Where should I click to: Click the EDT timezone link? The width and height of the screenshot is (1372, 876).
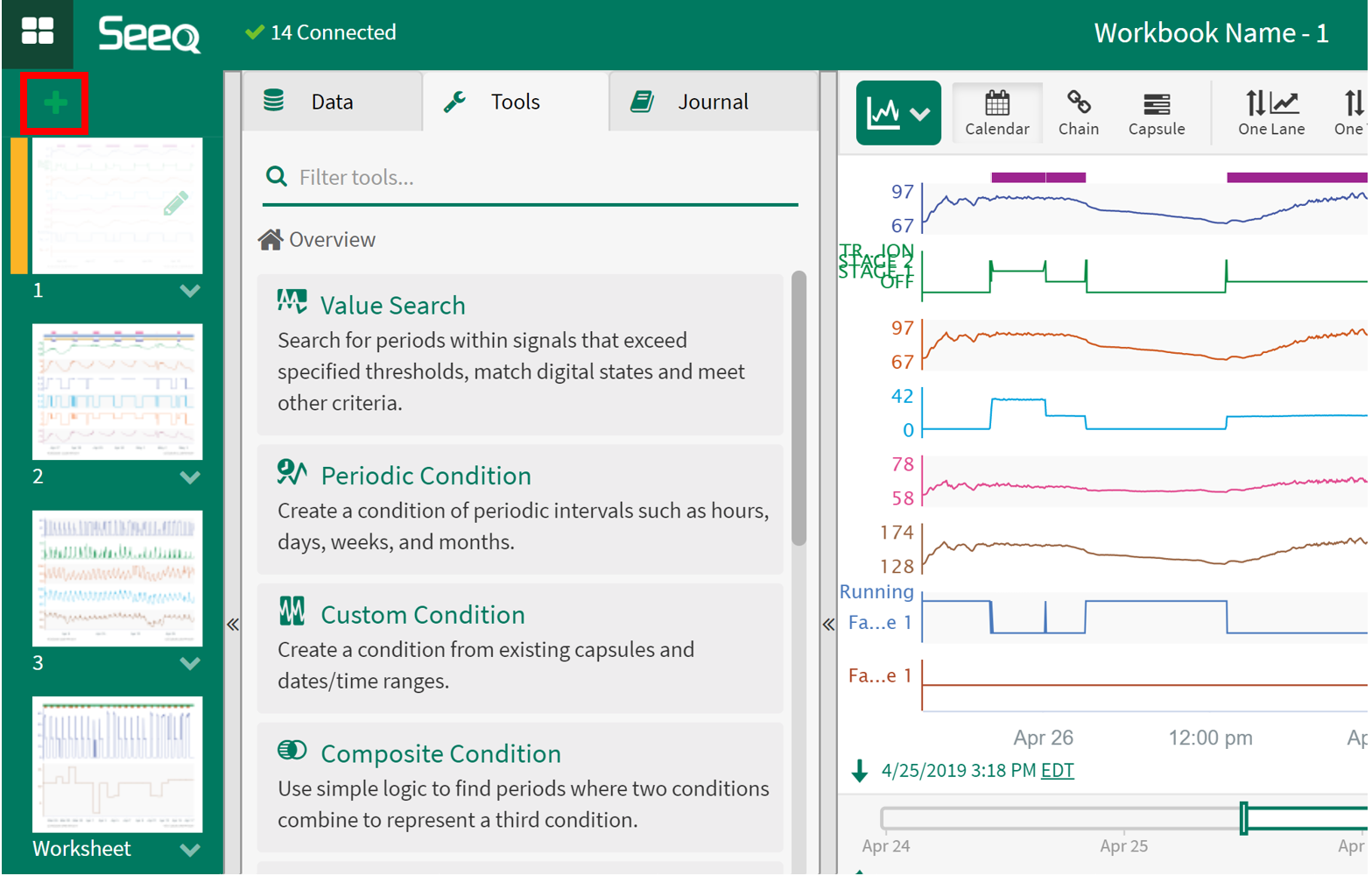click(1057, 771)
